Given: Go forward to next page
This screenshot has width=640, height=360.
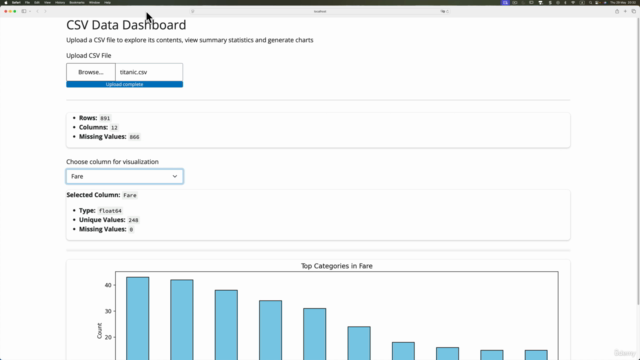Looking at the screenshot, I should pos(45,11).
